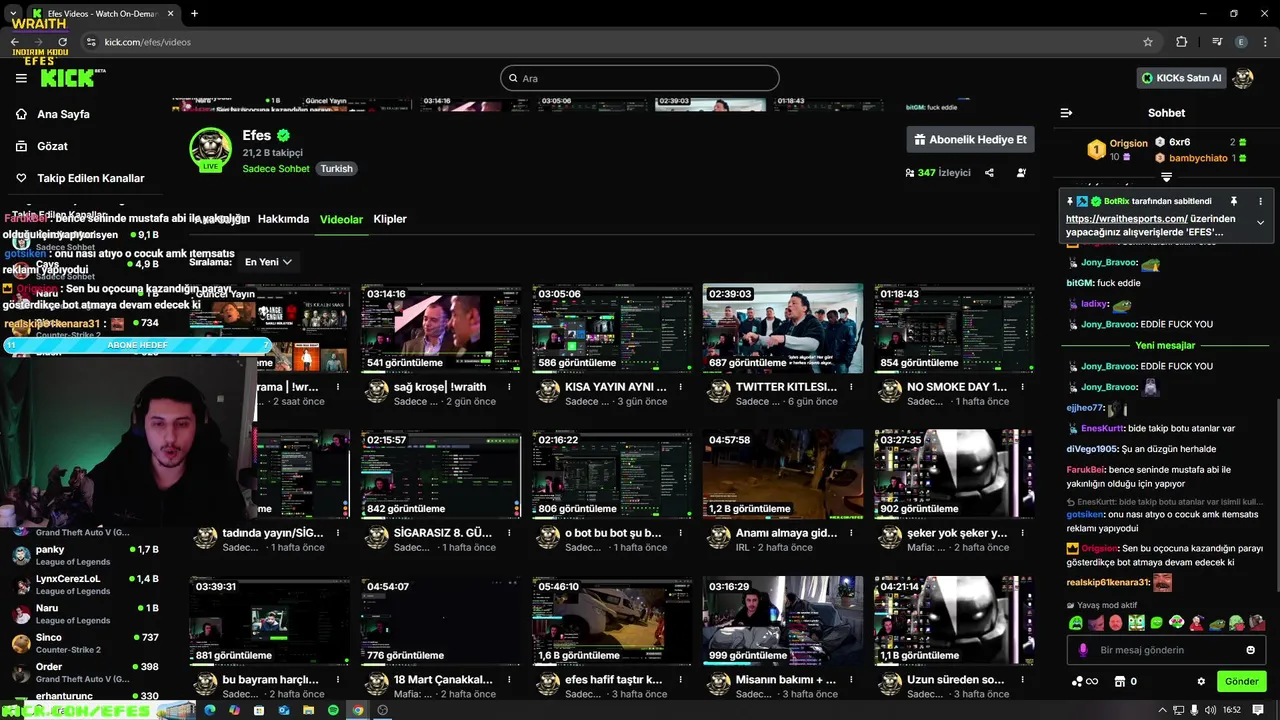Open the Sinco channel in sidebar

[x=85, y=643]
